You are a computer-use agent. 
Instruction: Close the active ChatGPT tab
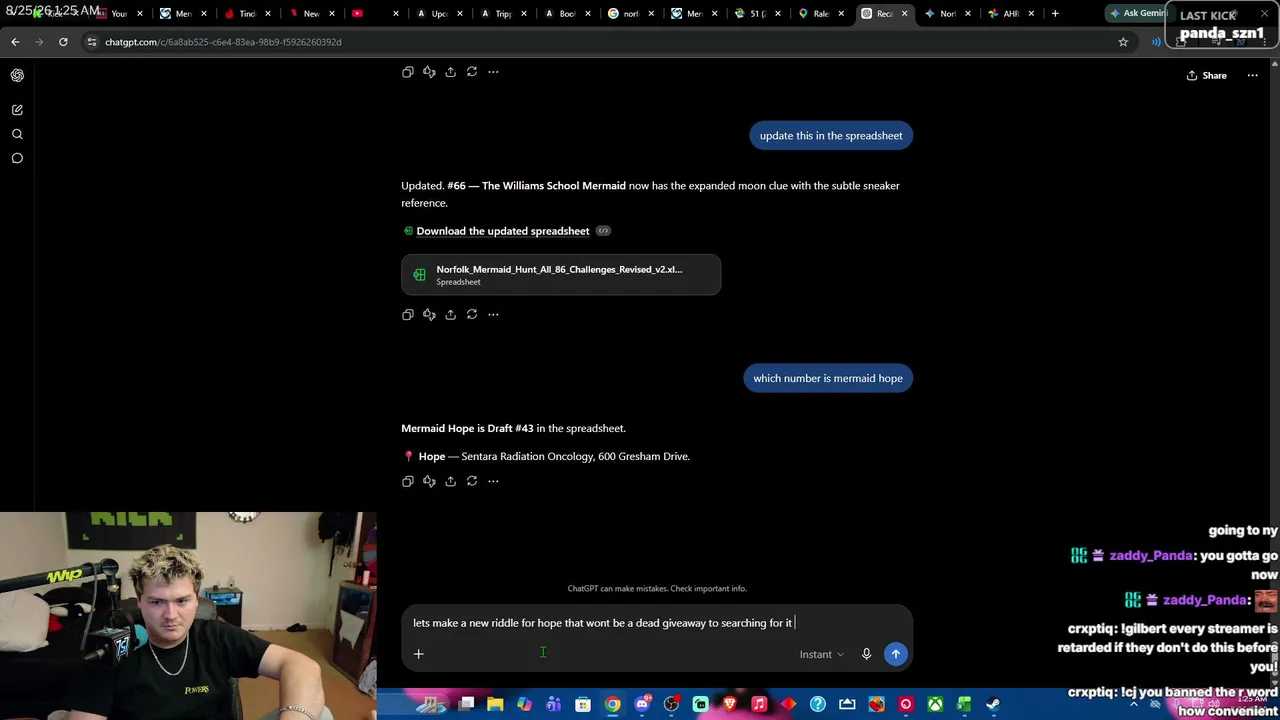[905, 14]
